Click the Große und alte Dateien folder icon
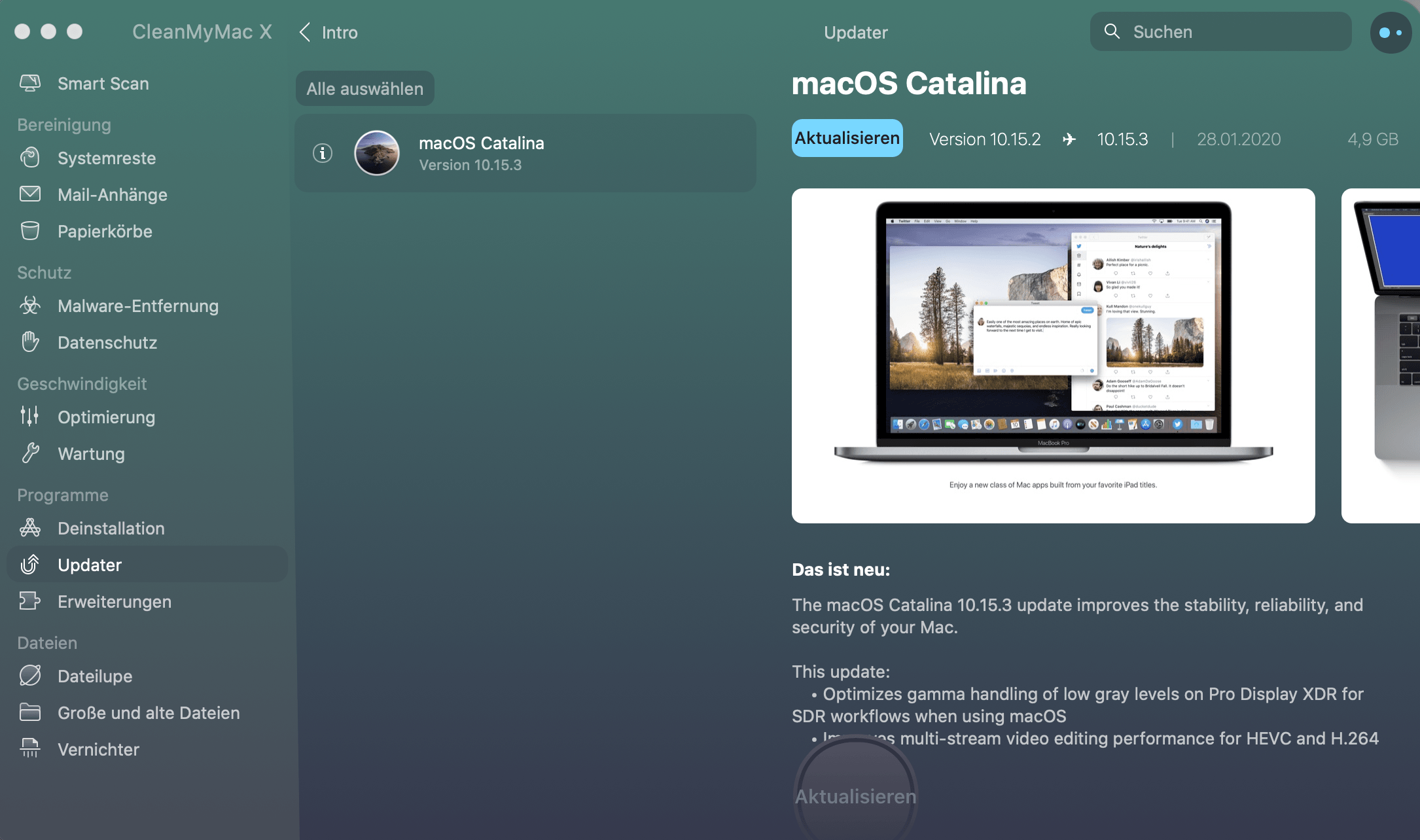1420x840 pixels. pos(30,712)
